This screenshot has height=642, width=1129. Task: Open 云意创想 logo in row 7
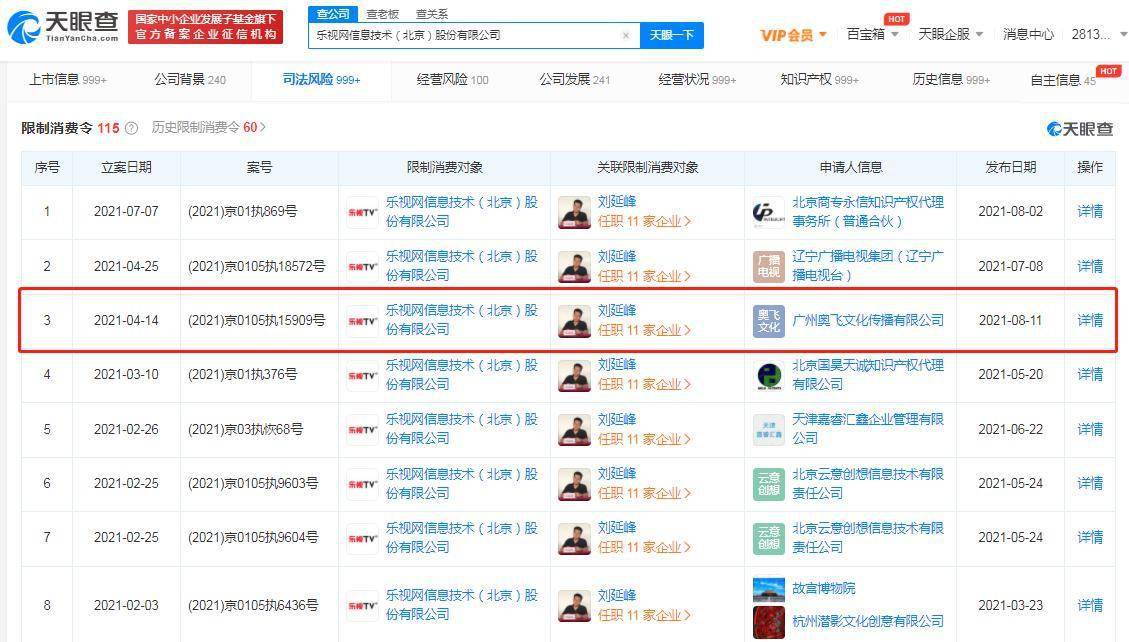click(x=768, y=538)
